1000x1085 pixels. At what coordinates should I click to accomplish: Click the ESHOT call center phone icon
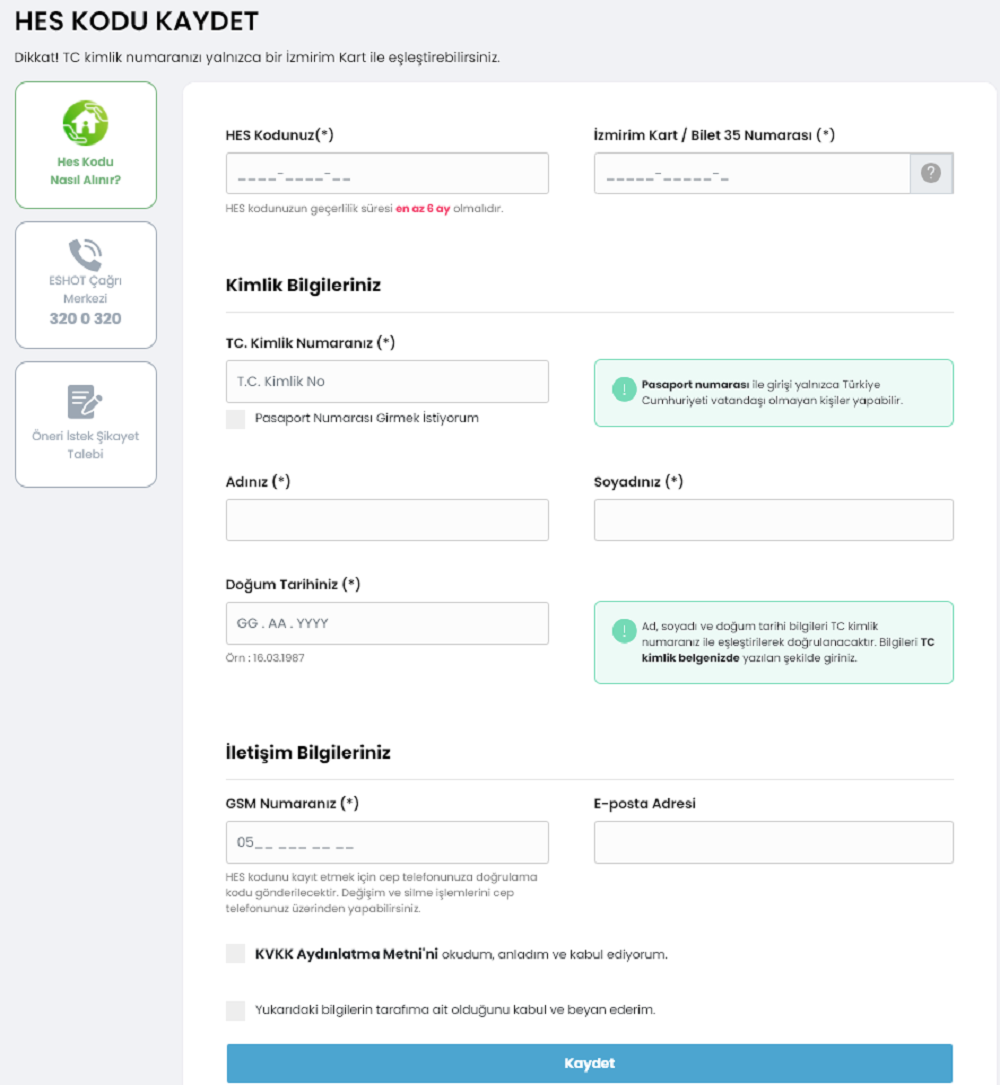(85, 253)
